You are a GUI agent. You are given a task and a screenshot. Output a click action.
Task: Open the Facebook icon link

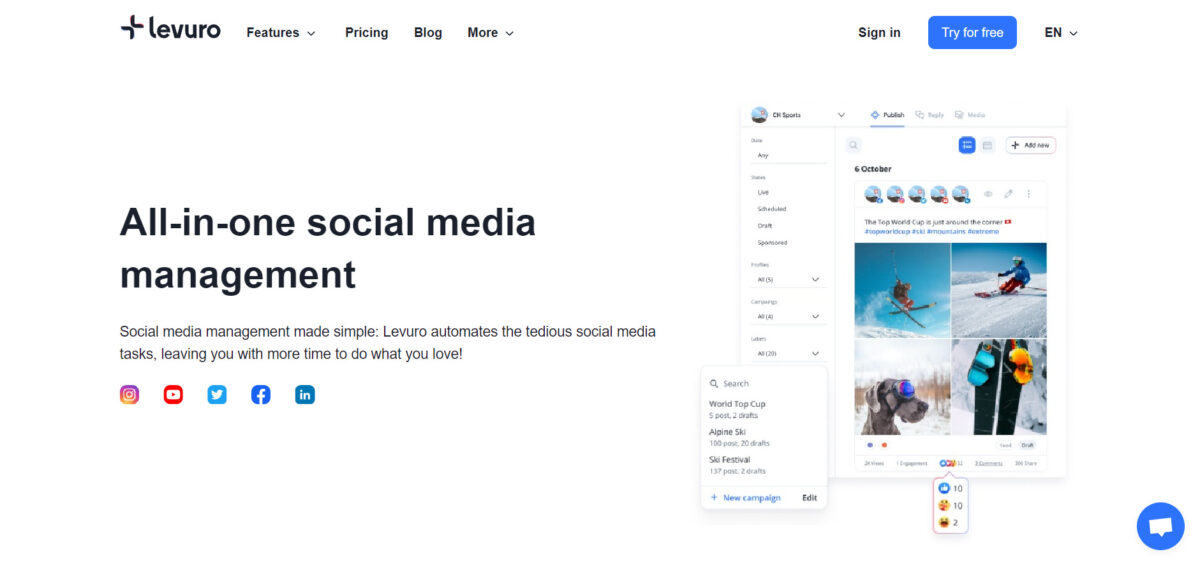[261, 394]
